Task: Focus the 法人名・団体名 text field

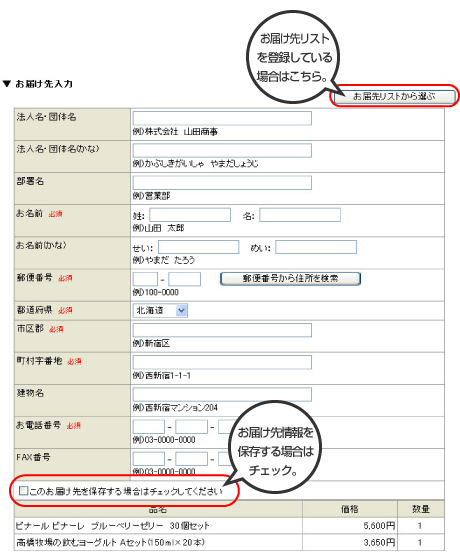Action: pos(222,118)
